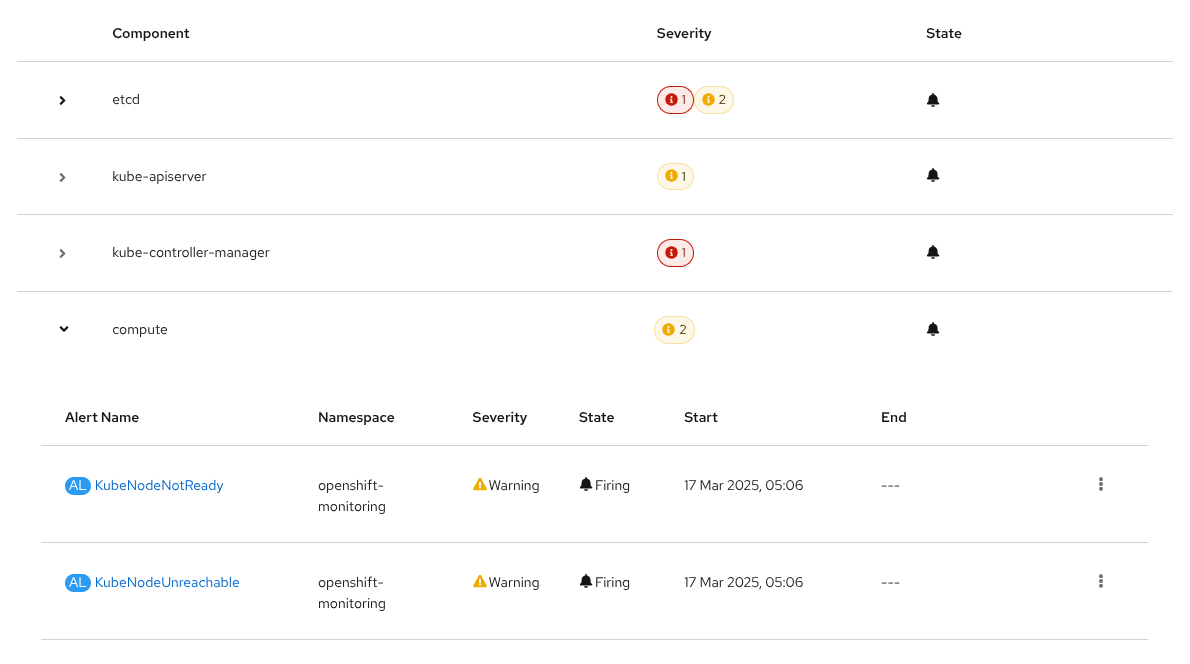Click the etcd critical severity badge
Screen dimensions: 1190x664
[x=675, y=100]
